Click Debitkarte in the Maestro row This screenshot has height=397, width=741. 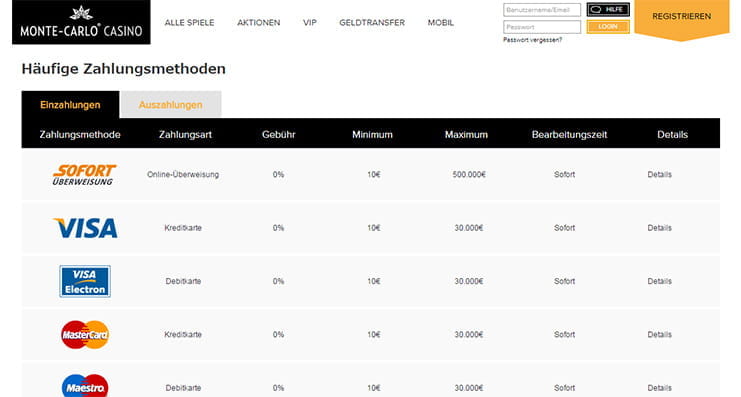[183, 388]
